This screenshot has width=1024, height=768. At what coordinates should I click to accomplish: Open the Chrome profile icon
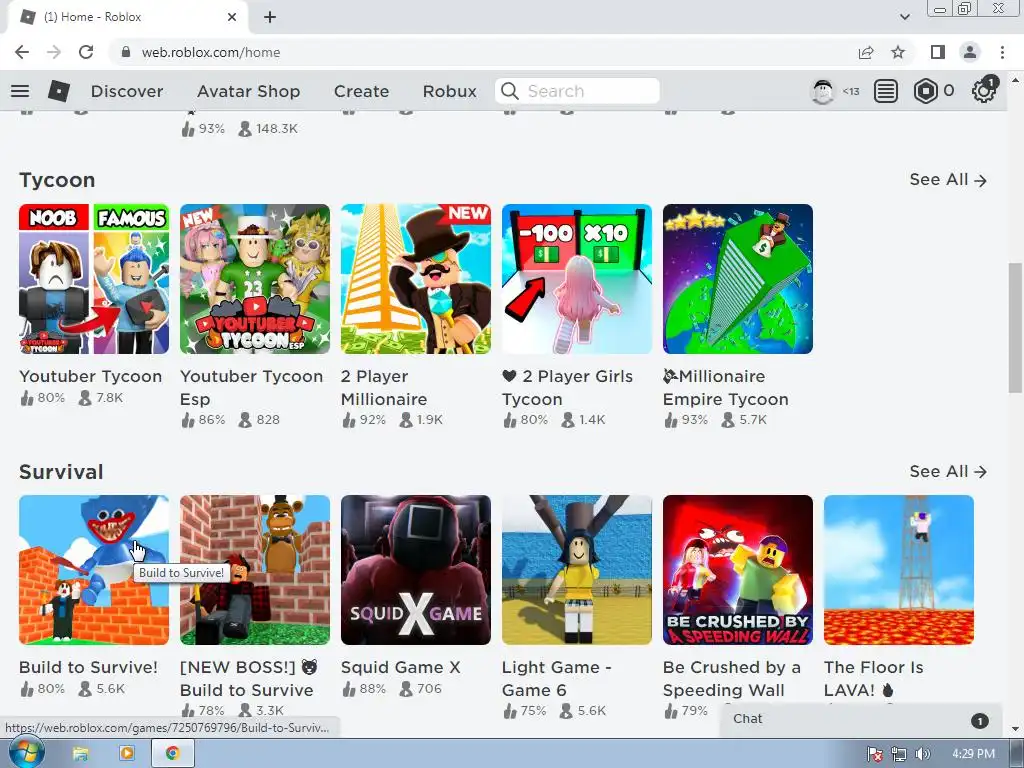970,52
